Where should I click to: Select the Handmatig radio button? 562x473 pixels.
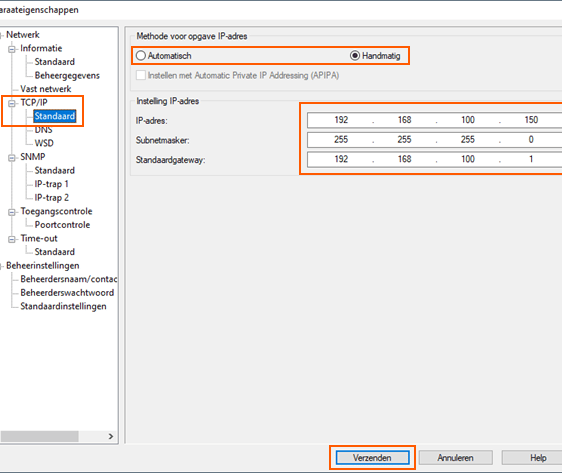tap(355, 56)
